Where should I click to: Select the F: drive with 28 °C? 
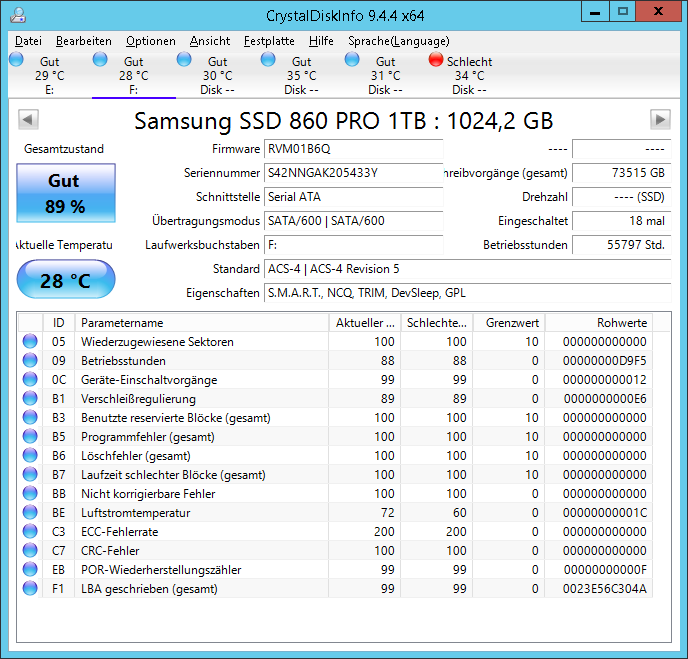point(134,75)
